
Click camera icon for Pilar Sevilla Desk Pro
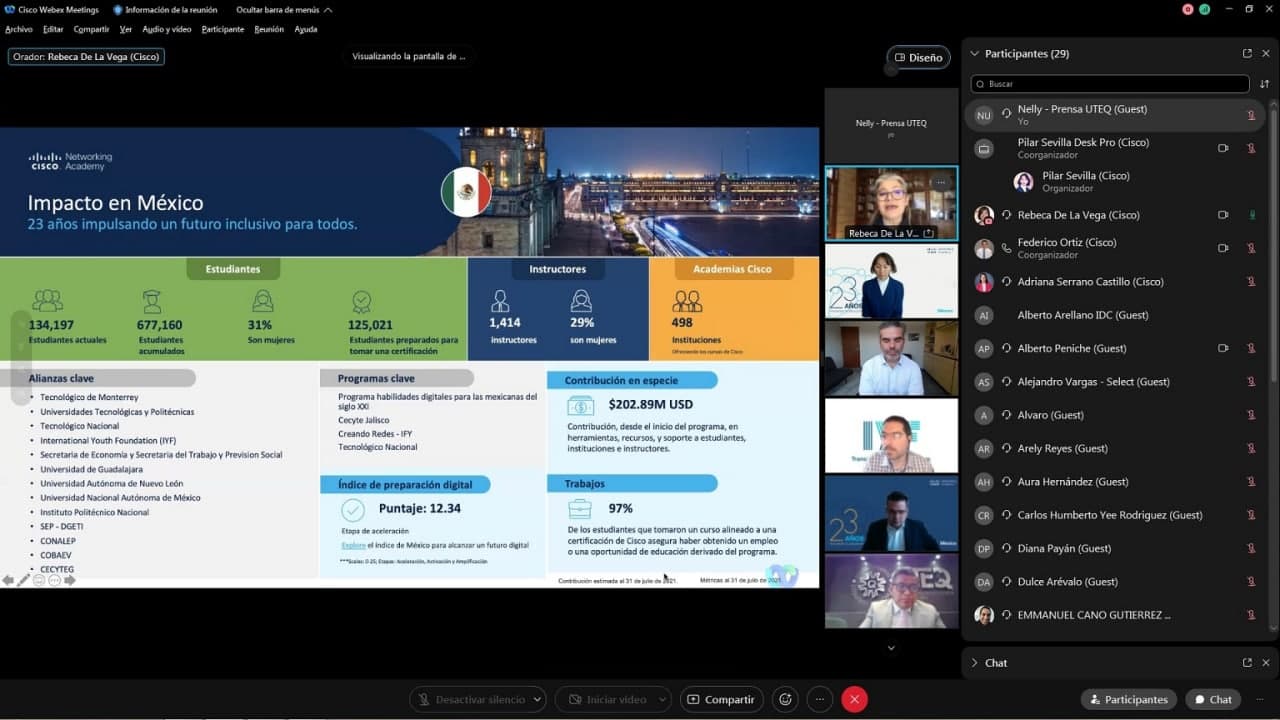(x=1223, y=148)
